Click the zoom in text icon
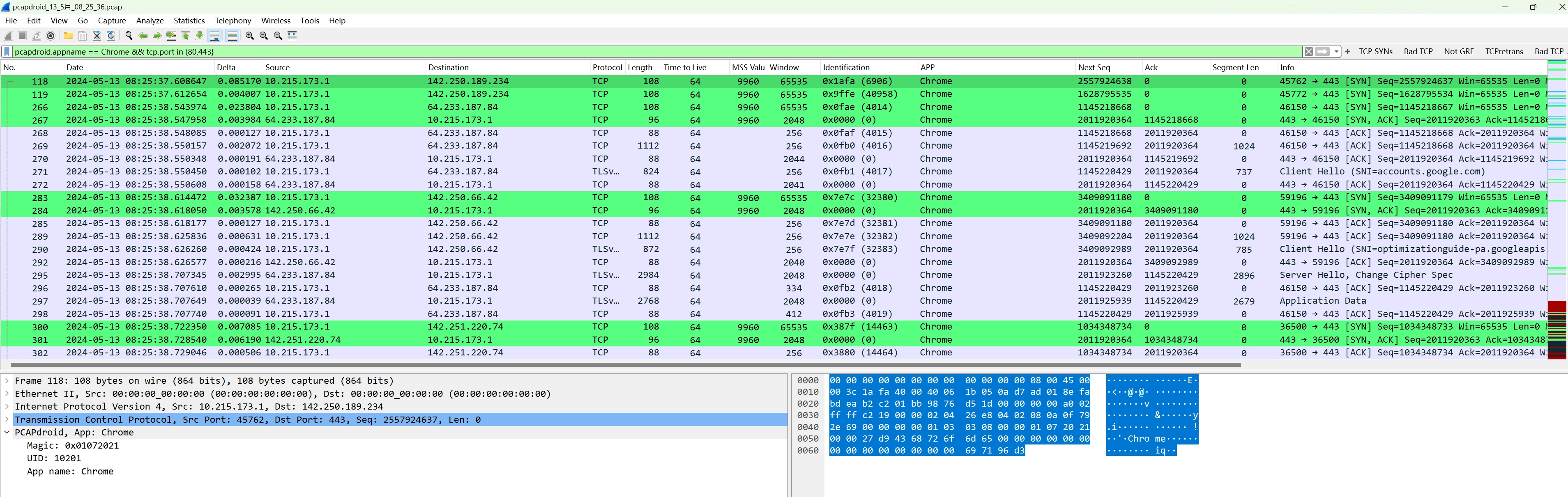The height and width of the screenshot is (497, 1568). coord(250,36)
